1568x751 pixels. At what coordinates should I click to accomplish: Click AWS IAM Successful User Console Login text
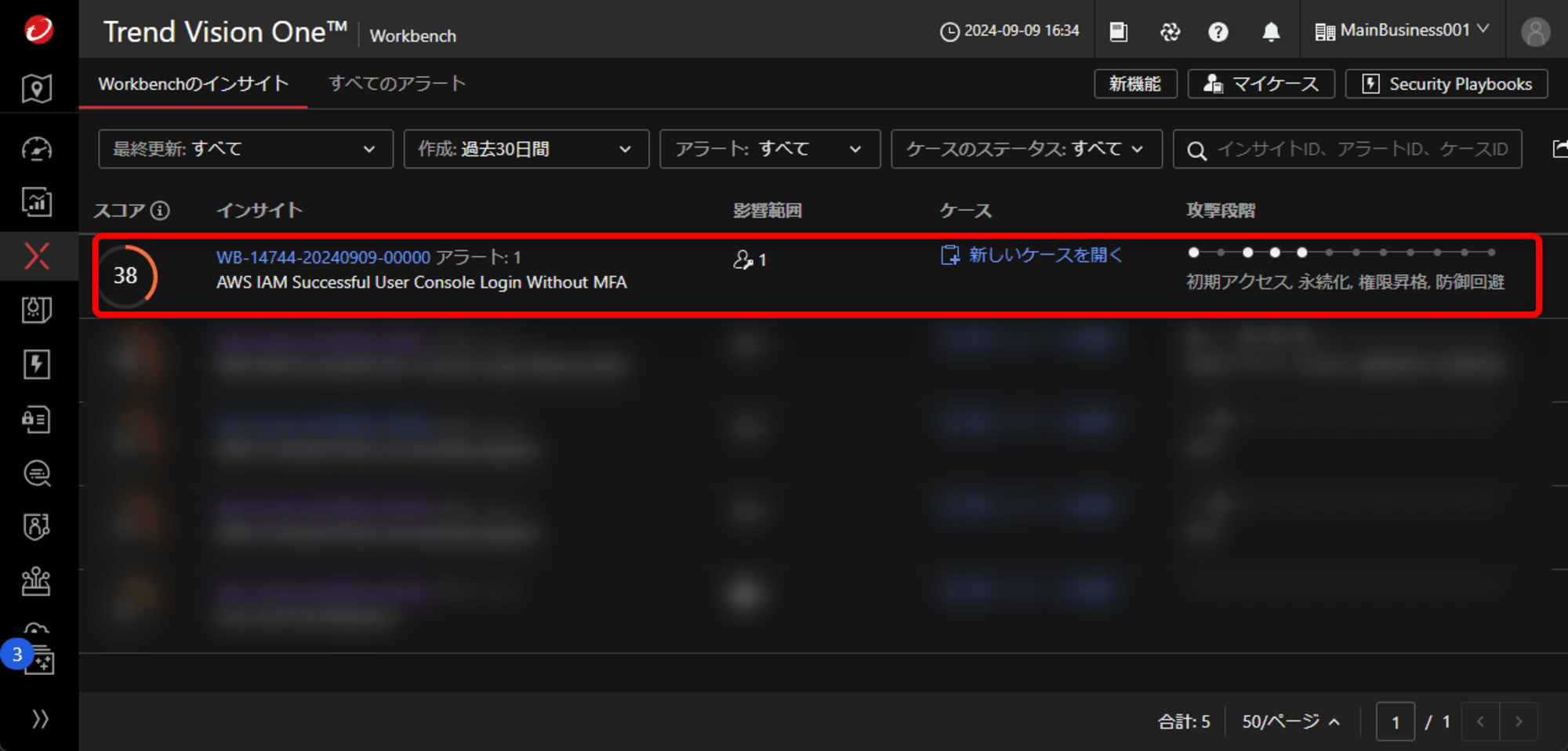click(x=421, y=282)
